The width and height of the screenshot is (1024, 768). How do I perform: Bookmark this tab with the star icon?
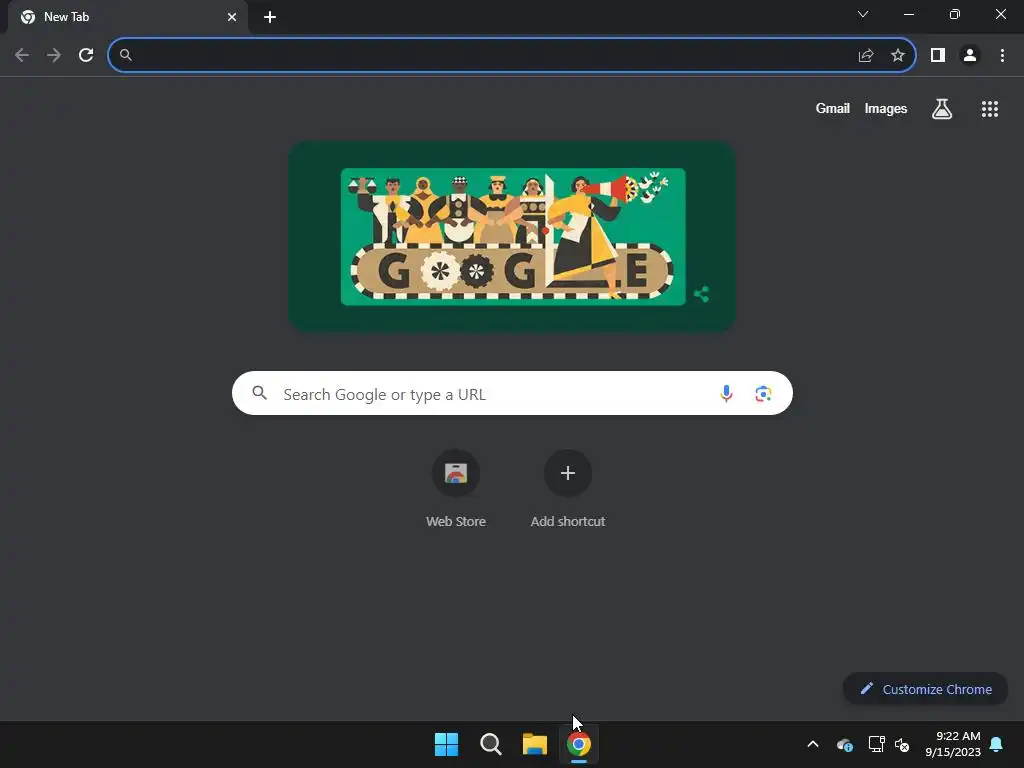pos(898,56)
